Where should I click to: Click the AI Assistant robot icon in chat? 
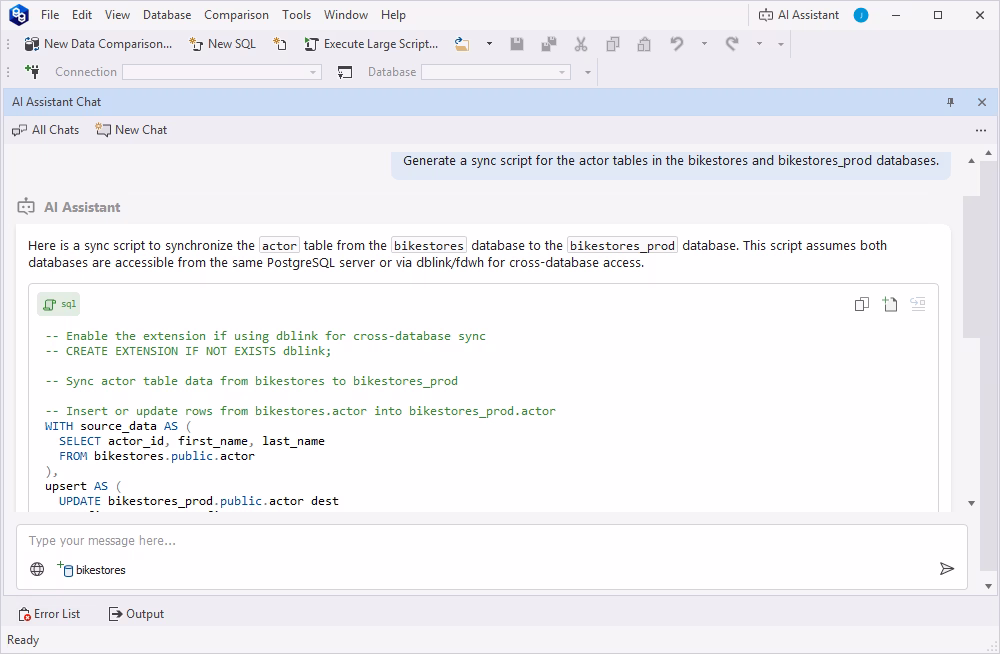tap(26, 207)
